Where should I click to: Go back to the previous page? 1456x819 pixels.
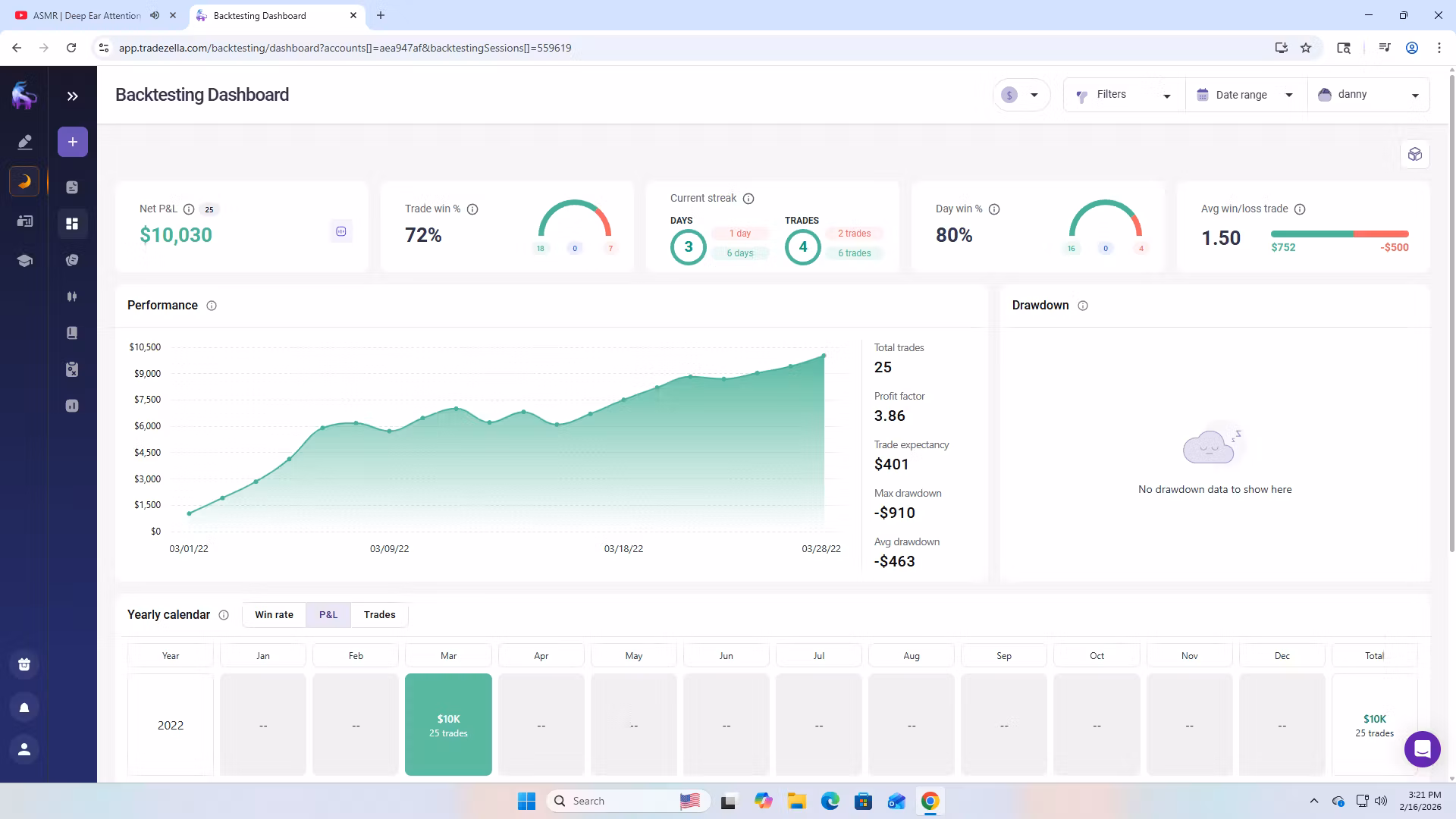[17, 48]
